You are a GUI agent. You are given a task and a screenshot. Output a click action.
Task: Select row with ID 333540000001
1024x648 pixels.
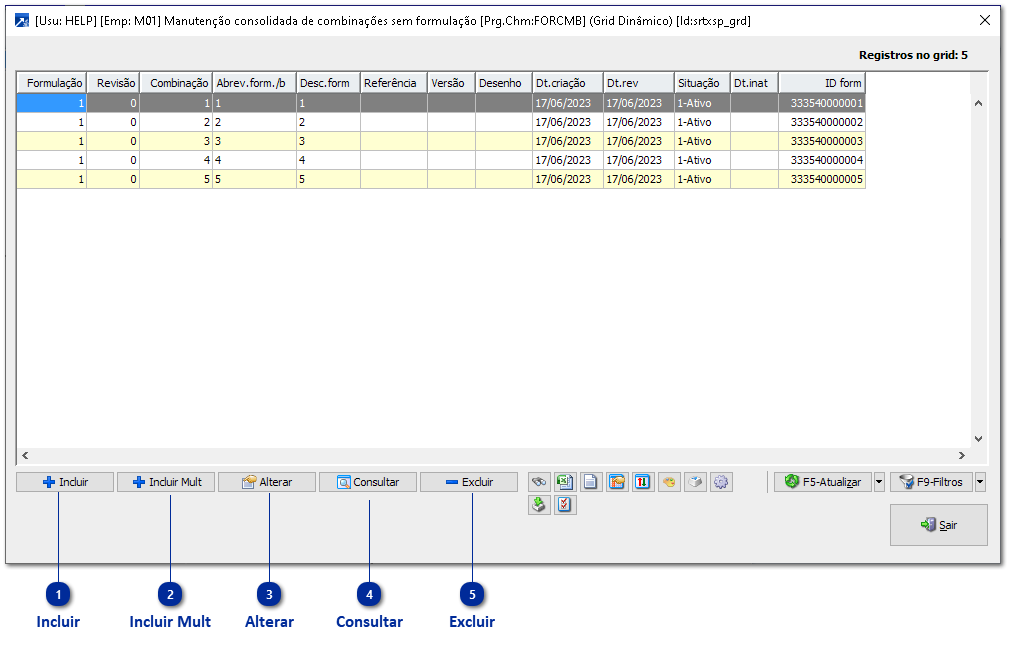(x=441, y=103)
